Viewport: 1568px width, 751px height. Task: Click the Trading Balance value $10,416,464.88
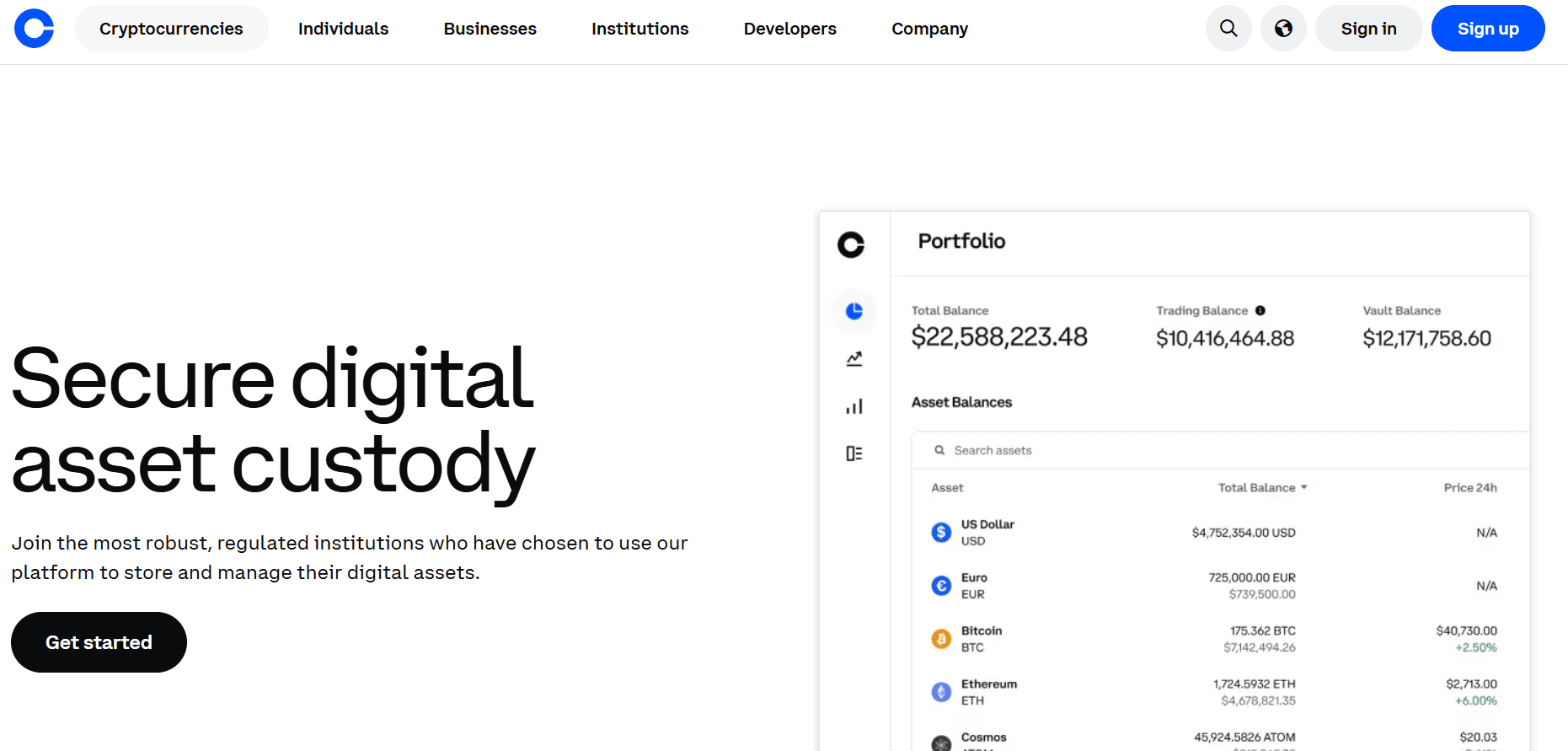pyautogui.click(x=1225, y=339)
